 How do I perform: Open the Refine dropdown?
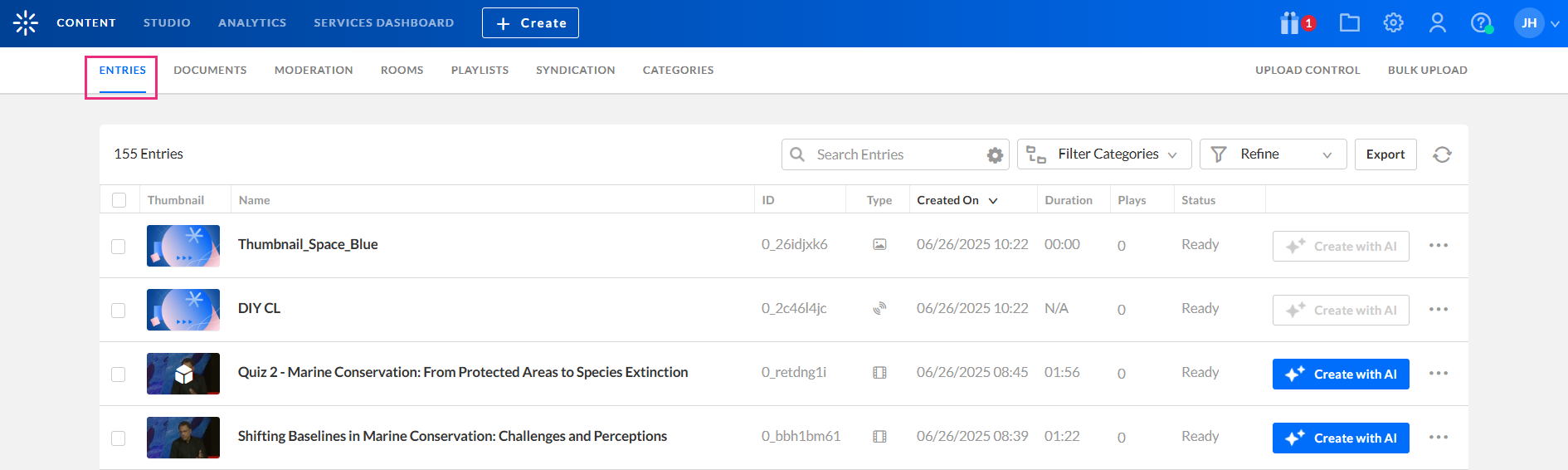pyautogui.click(x=1273, y=154)
